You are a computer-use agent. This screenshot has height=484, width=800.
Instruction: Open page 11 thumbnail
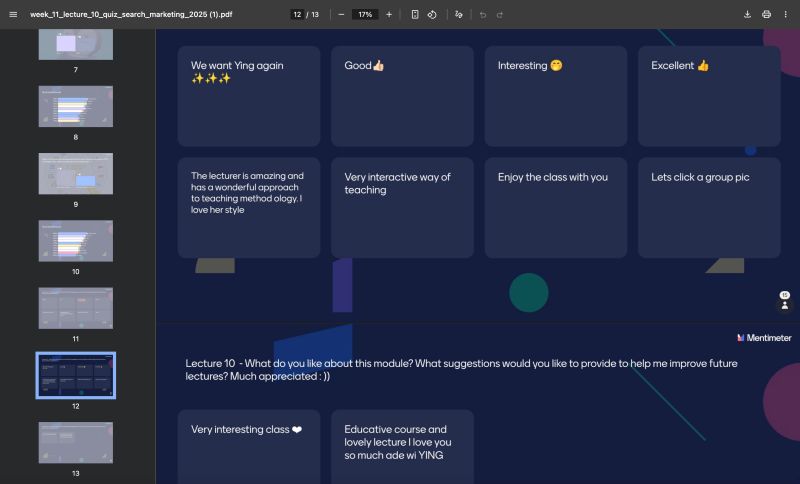coord(76,308)
